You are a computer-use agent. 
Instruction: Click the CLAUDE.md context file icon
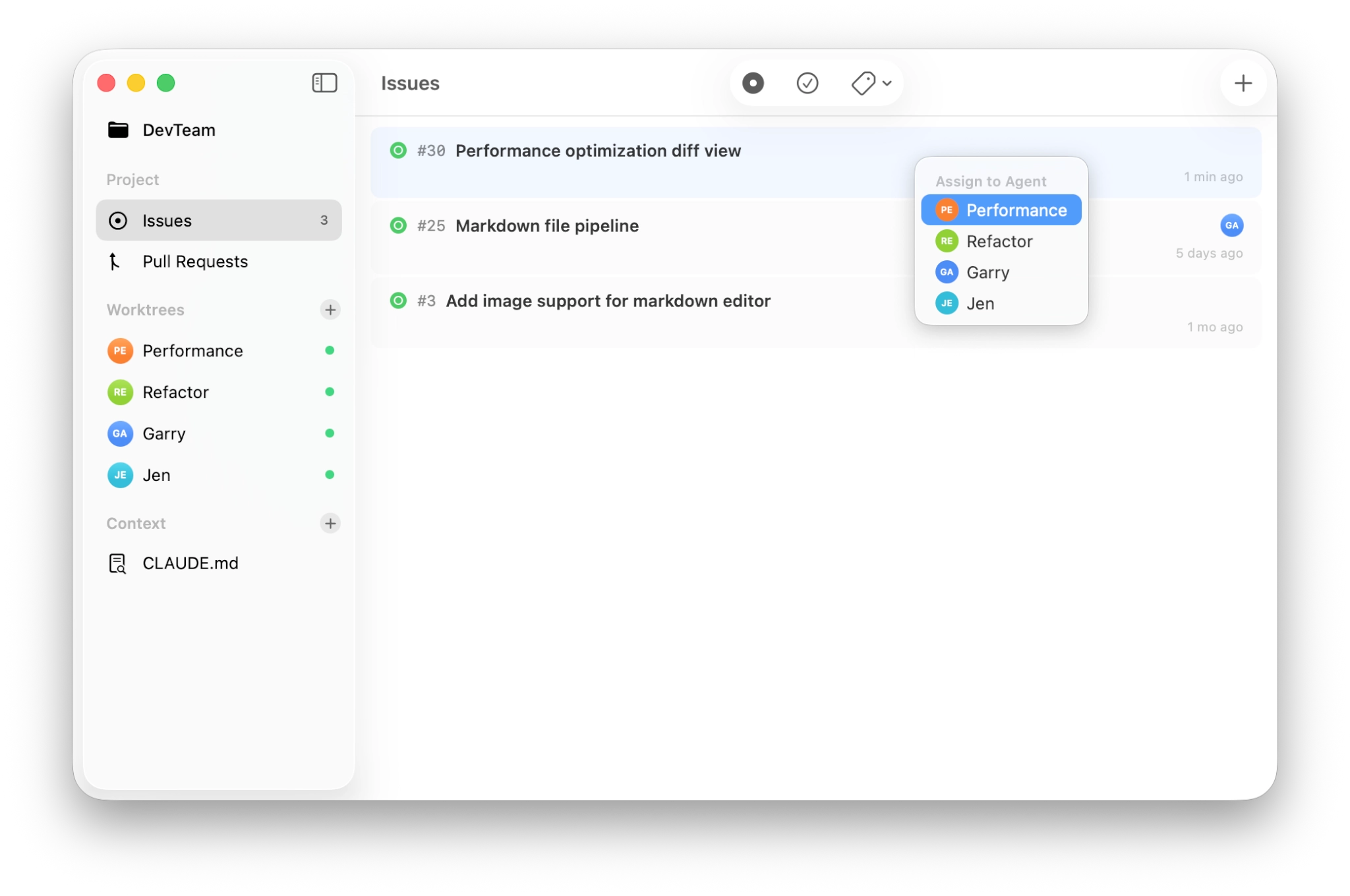pos(117,563)
